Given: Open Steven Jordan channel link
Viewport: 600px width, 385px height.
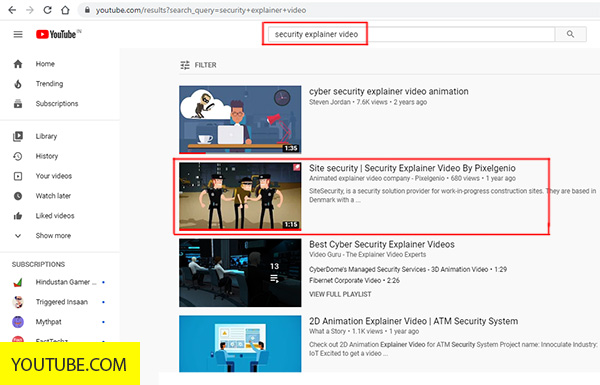Looking at the screenshot, I should click(x=329, y=102).
